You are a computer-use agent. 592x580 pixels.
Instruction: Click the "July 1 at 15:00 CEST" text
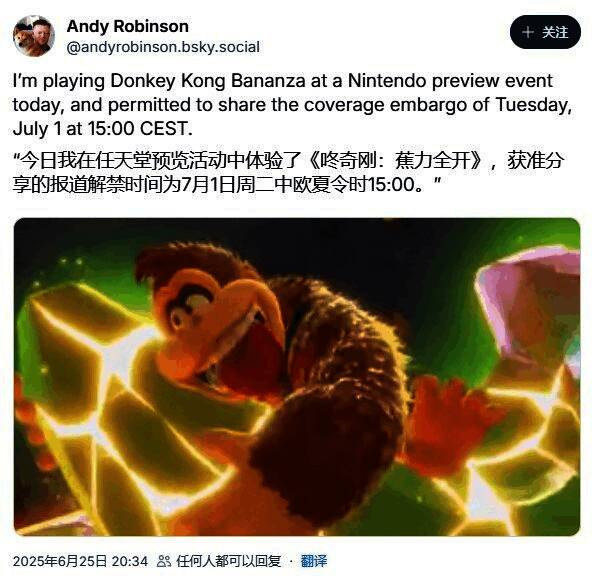pos(103,128)
